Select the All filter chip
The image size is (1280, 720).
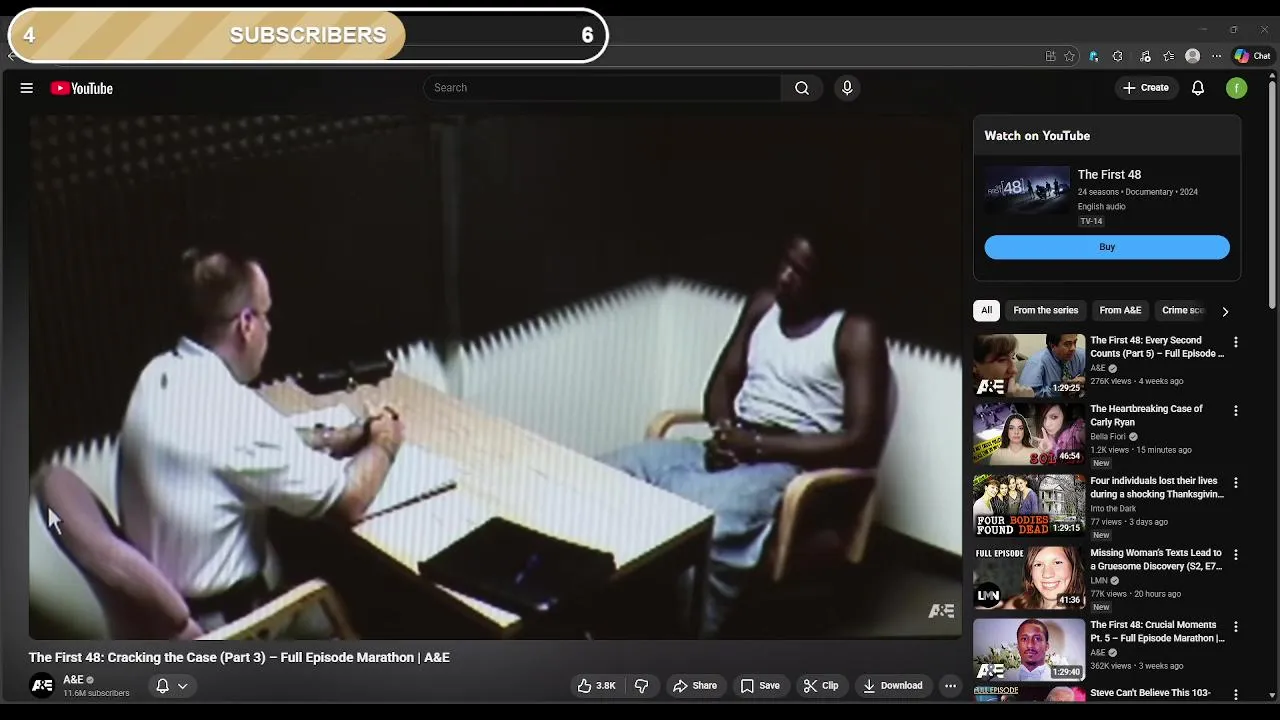pos(986,310)
